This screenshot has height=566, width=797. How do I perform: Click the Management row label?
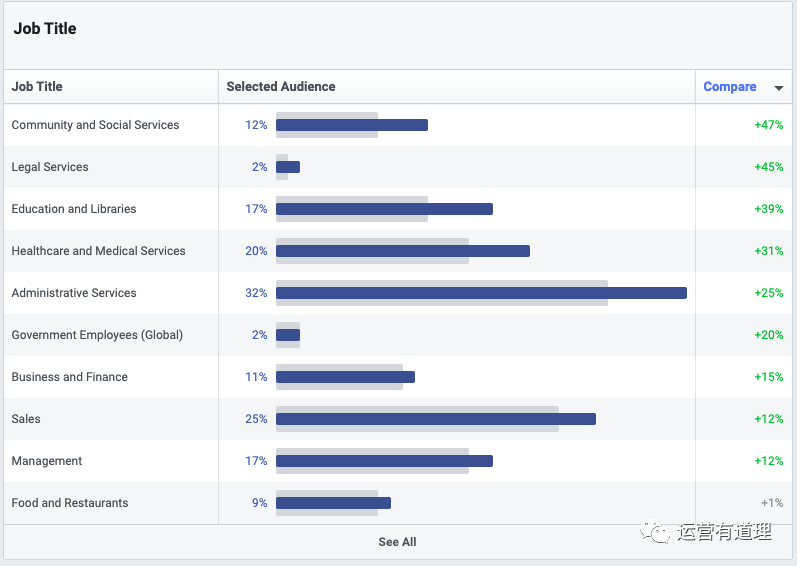47,461
